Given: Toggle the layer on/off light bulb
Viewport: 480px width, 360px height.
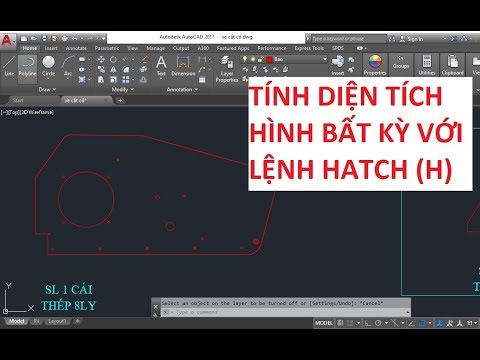Looking at the screenshot, I should click(245, 59).
